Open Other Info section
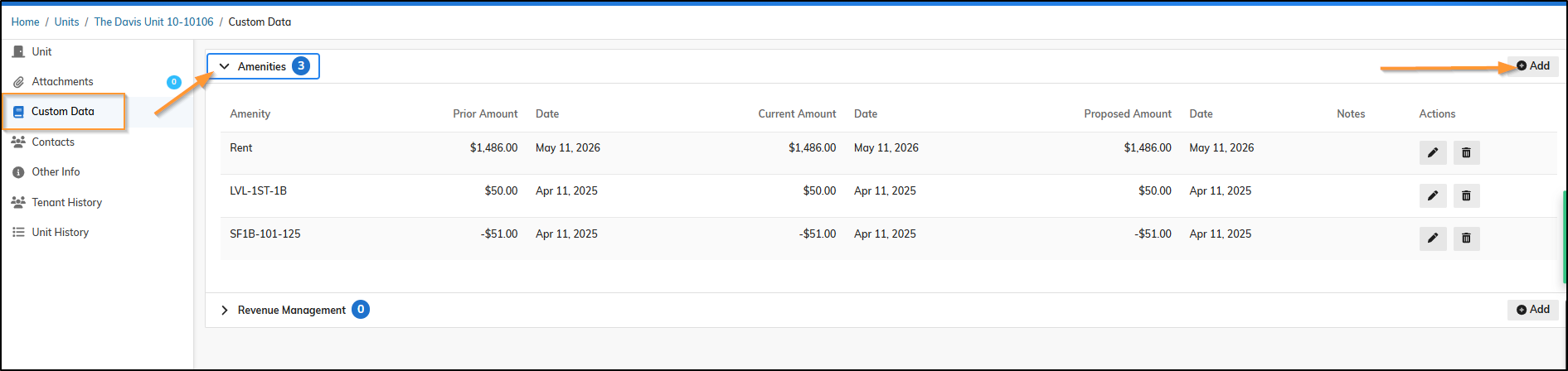Image resolution: width=1568 pixels, height=371 pixels. pyautogui.click(x=56, y=171)
